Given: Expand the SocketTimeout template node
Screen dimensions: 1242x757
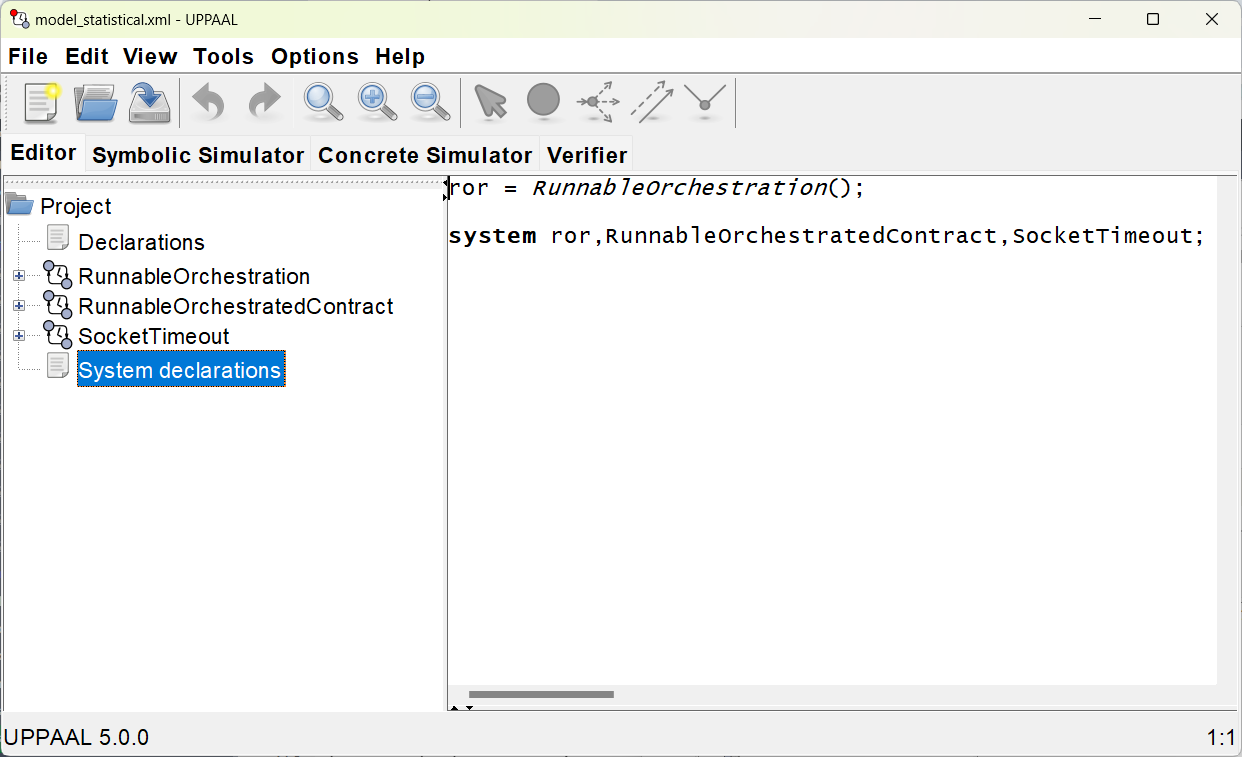Looking at the screenshot, I should point(19,336).
